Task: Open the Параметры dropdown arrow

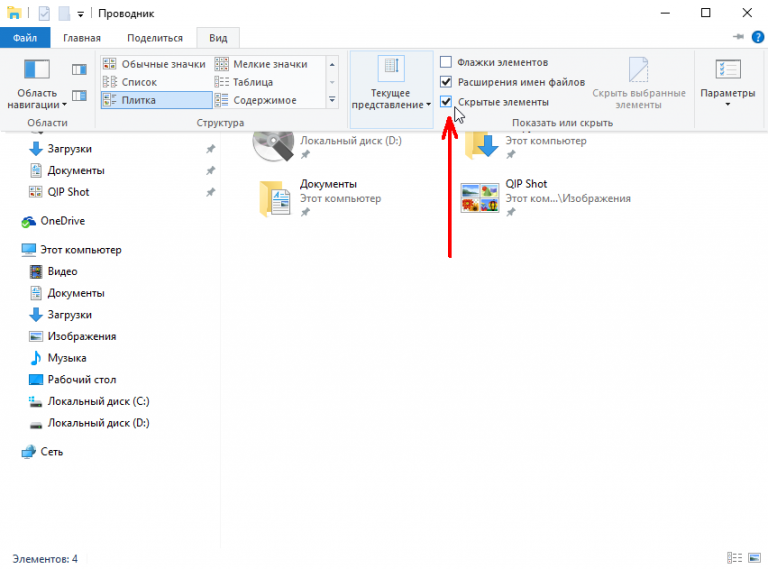Action: coord(728,104)
